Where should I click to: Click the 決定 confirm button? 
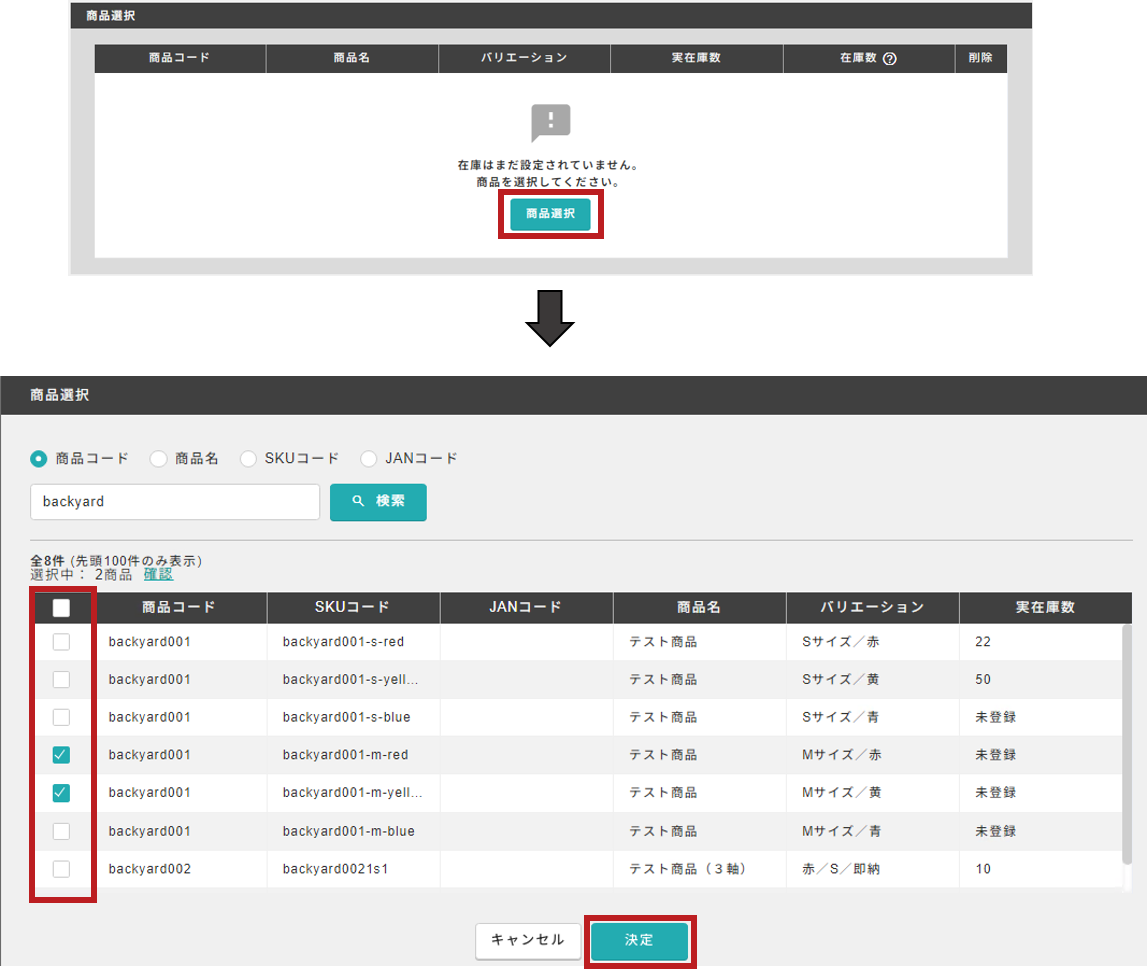pos(639,940)
